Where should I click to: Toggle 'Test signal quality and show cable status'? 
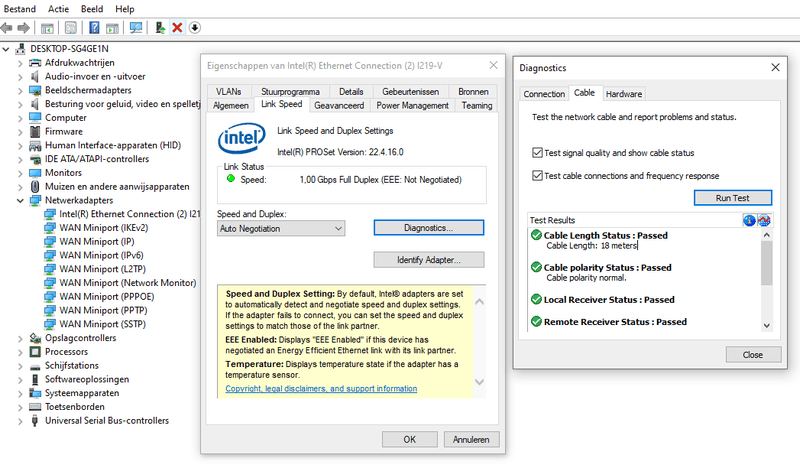tap(537, 153)
